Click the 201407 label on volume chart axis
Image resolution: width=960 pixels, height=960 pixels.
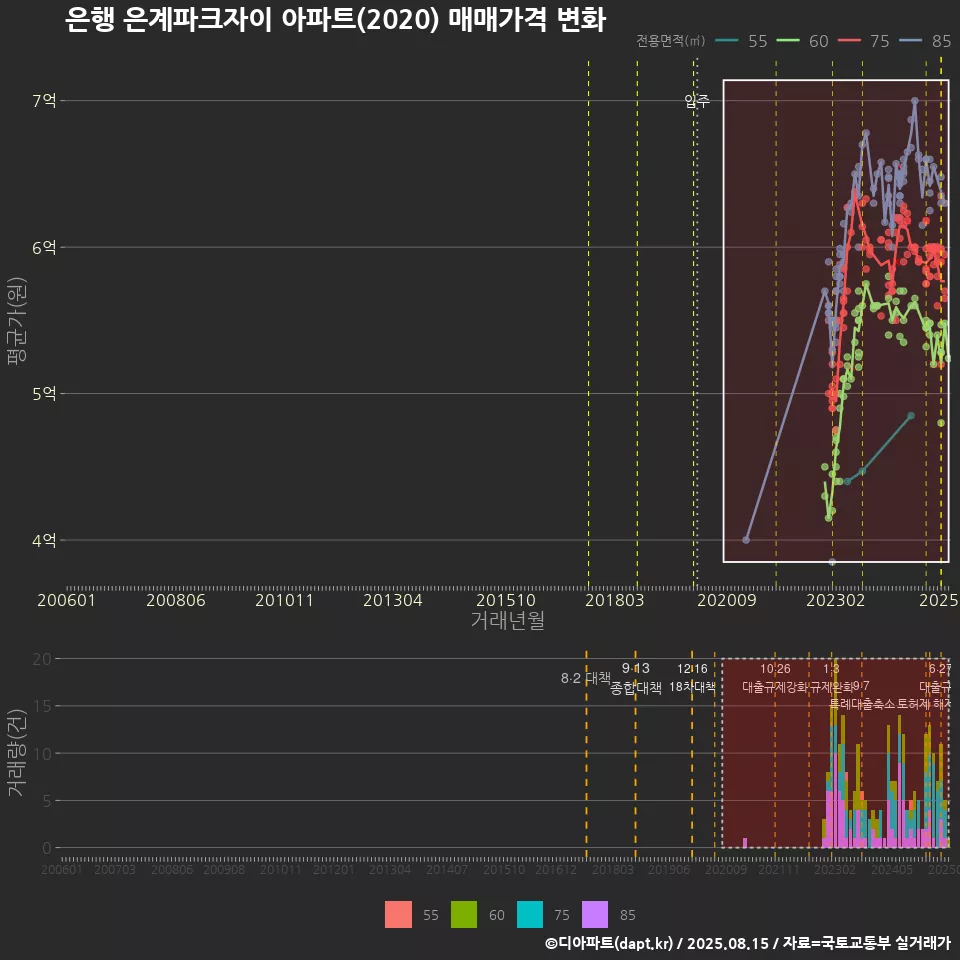point(447,869)
